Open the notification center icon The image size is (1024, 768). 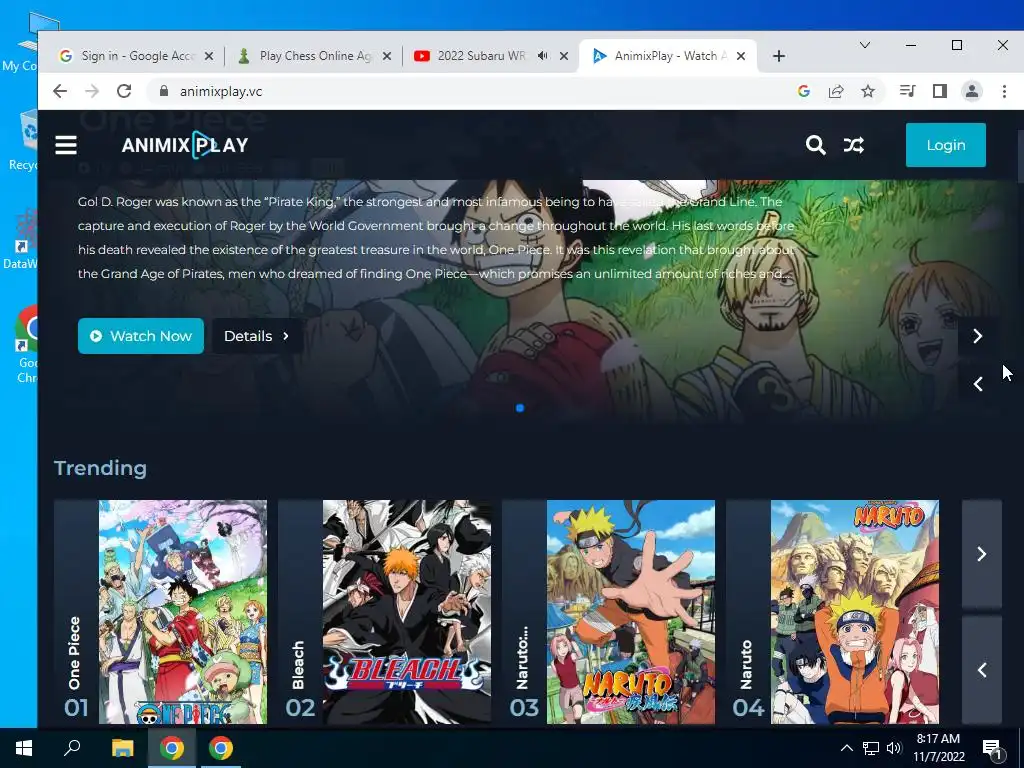click(993, 748)
